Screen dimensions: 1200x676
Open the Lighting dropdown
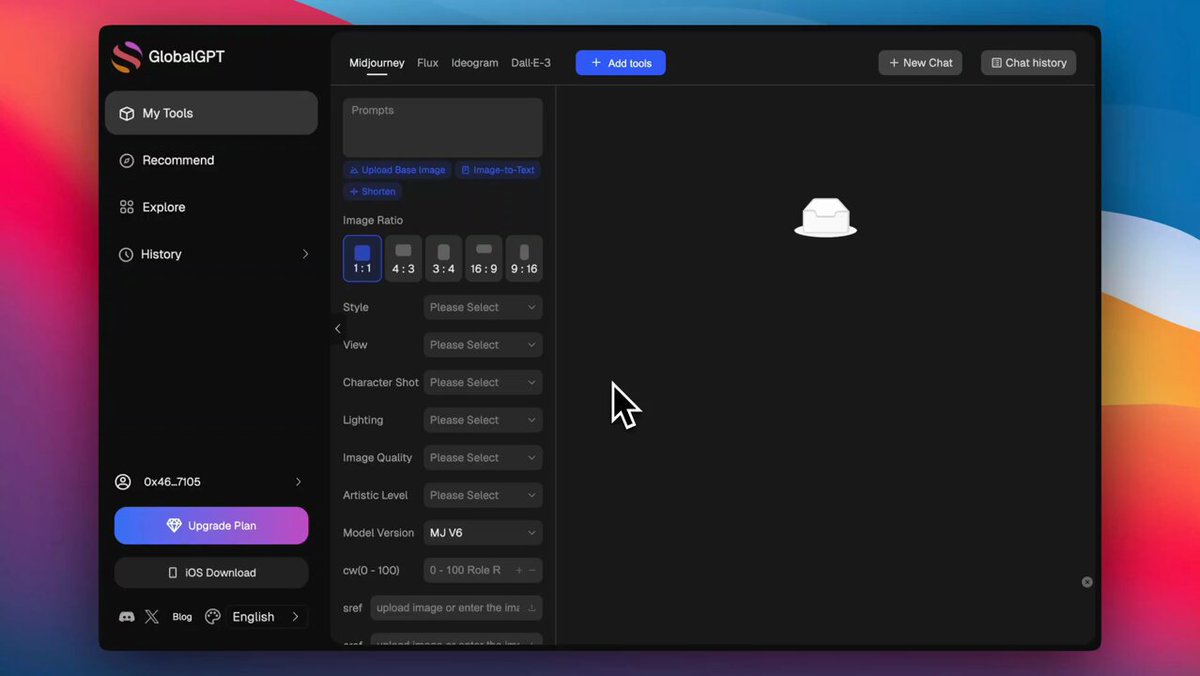483,420
